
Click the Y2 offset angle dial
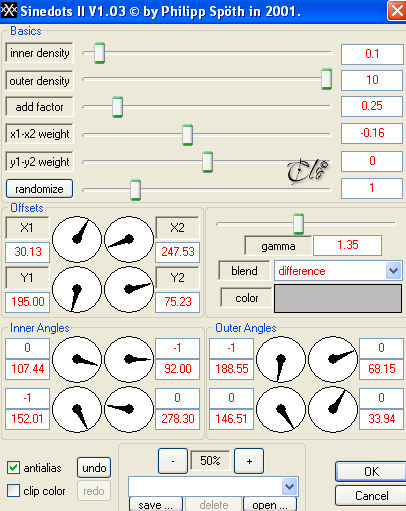point(129,289)
